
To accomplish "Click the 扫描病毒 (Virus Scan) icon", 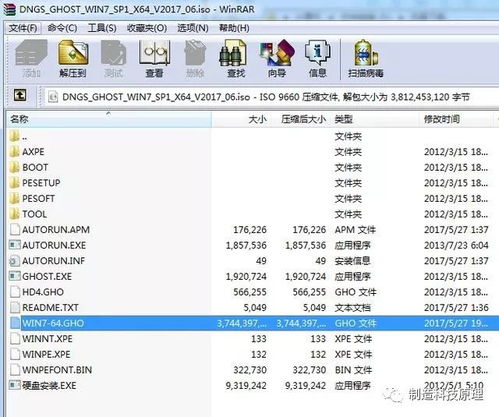I will click(366, 58).
